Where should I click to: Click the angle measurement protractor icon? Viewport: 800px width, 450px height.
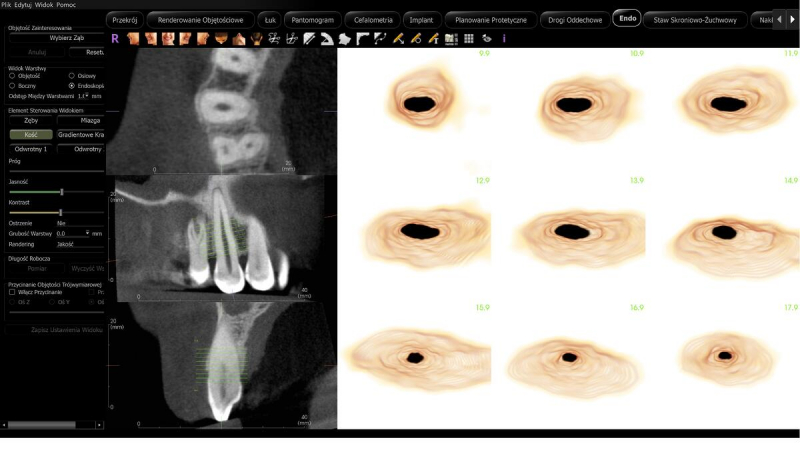327,39
